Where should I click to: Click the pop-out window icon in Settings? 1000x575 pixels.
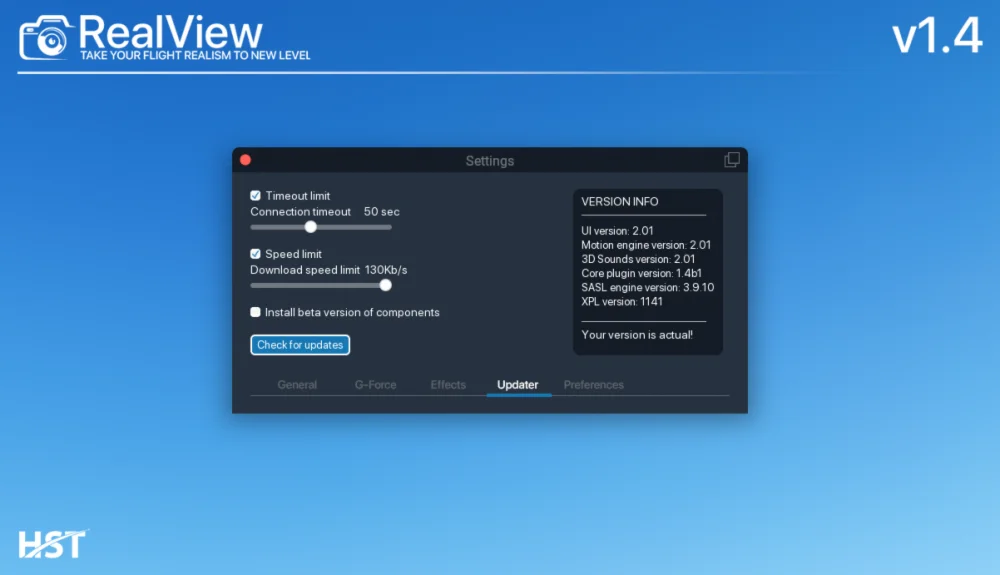coord(732,160)
